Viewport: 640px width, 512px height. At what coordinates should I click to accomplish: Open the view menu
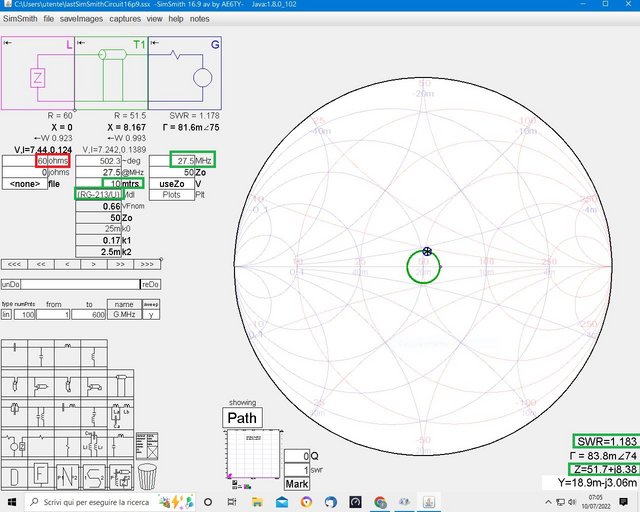pos(155,19)
